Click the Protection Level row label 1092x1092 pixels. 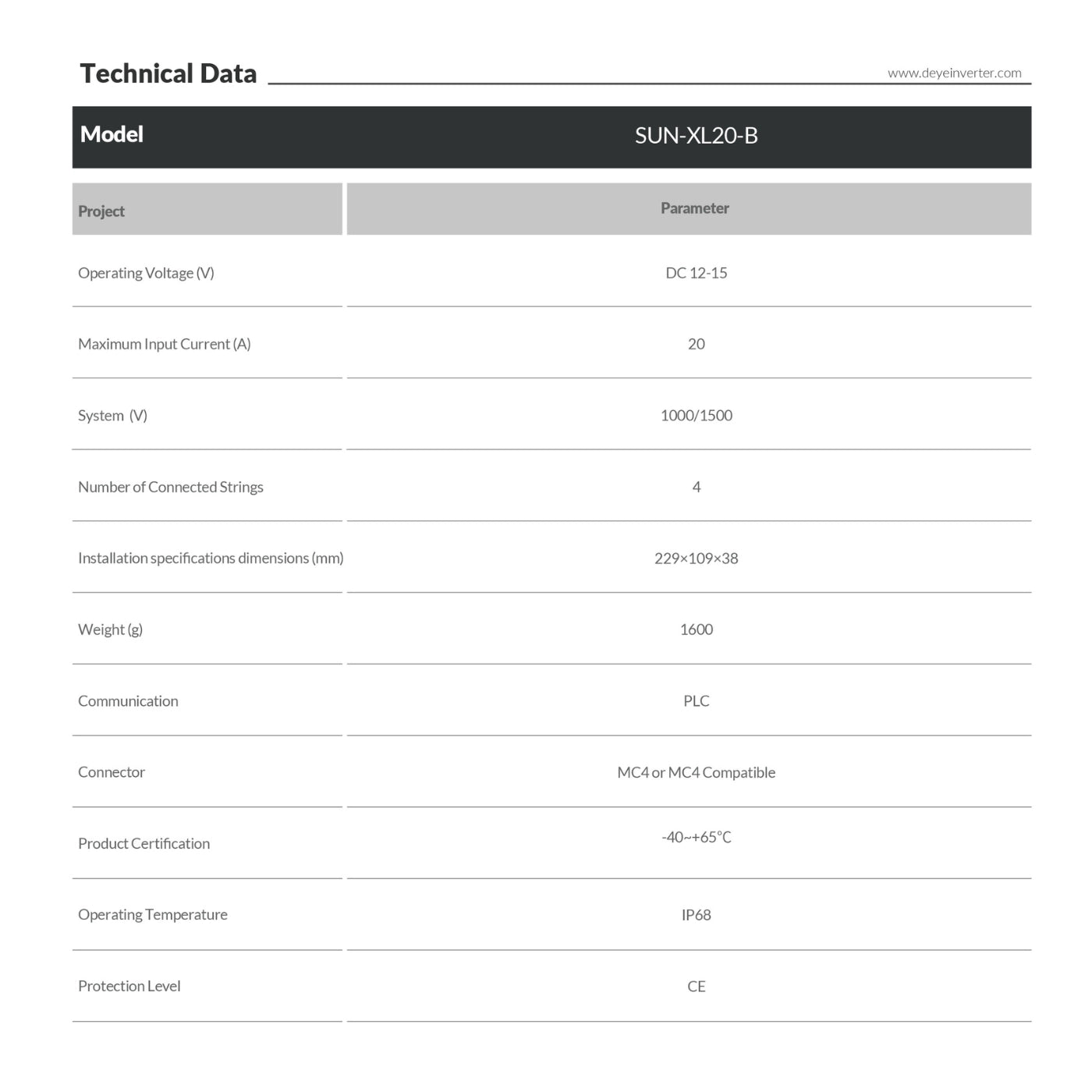pos(129,986)
